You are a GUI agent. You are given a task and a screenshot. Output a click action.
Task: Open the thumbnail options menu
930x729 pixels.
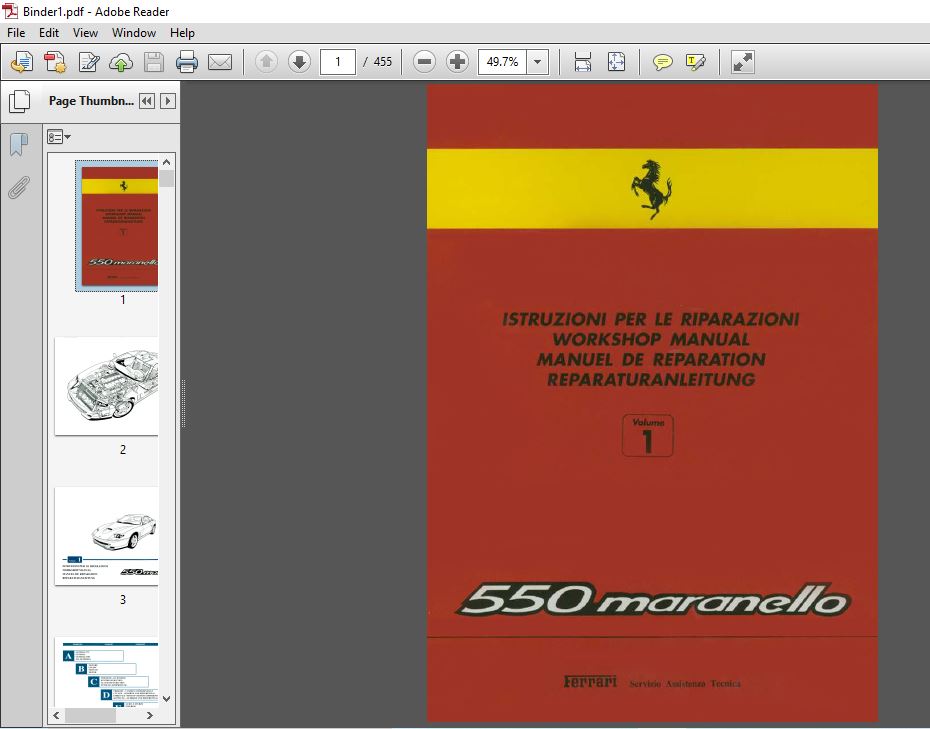coord(59,137)
